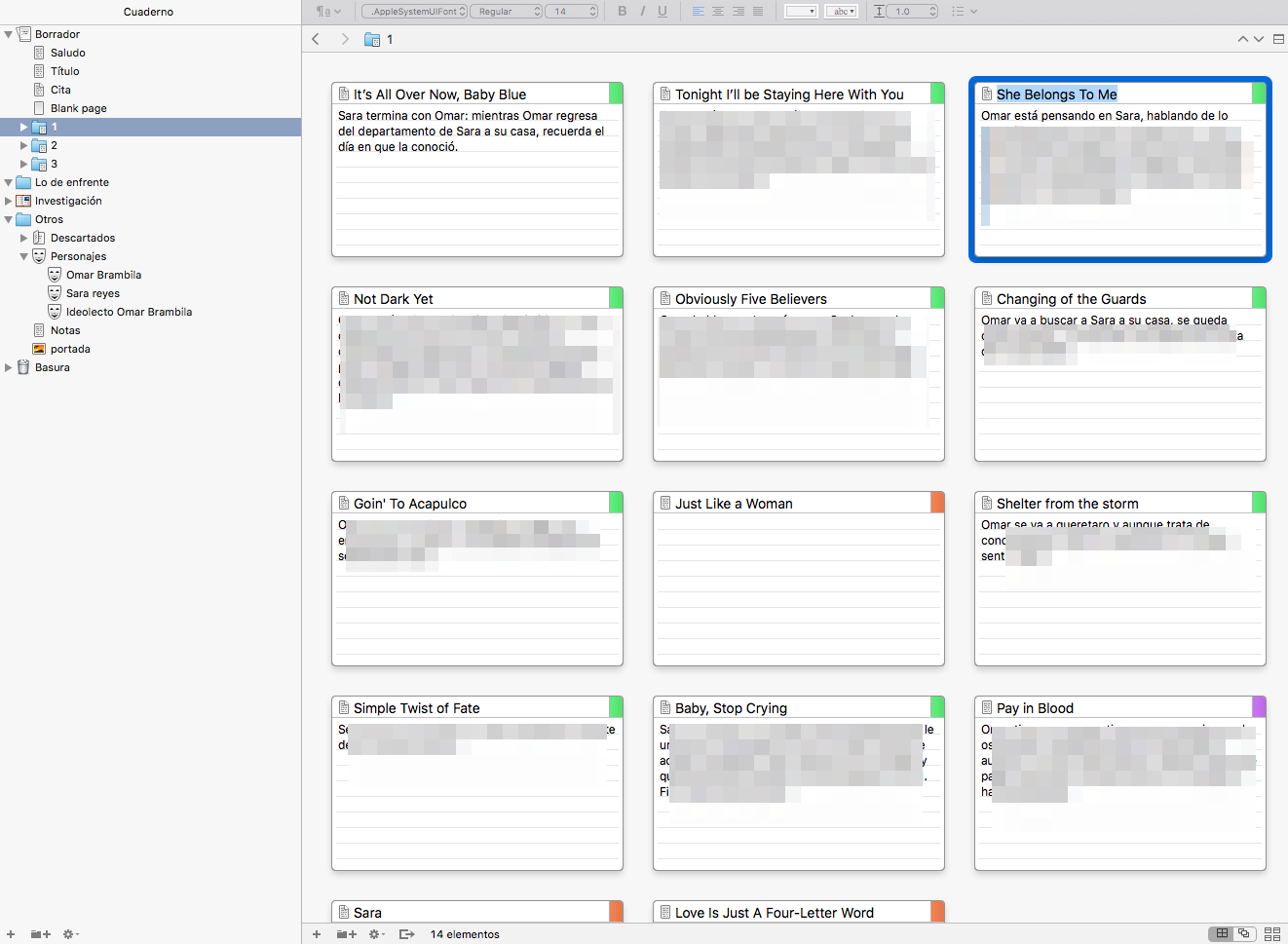1288x944 pixels.
Task: Open paragraph style presets menu
Action: pos(328,12)
